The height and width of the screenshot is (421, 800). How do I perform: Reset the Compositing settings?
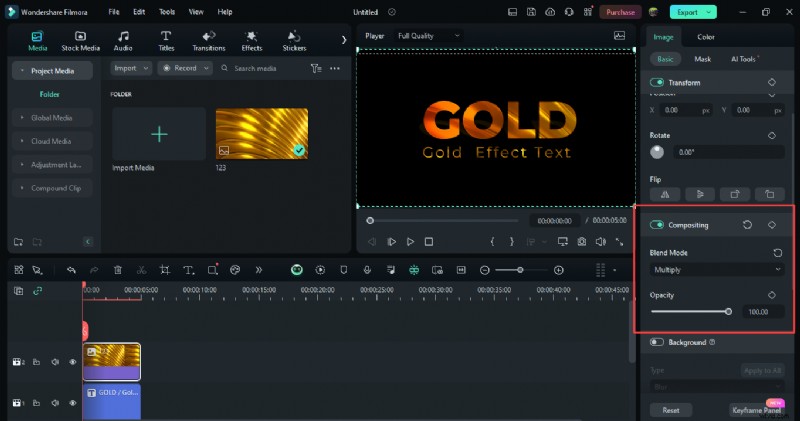[747, 225]
